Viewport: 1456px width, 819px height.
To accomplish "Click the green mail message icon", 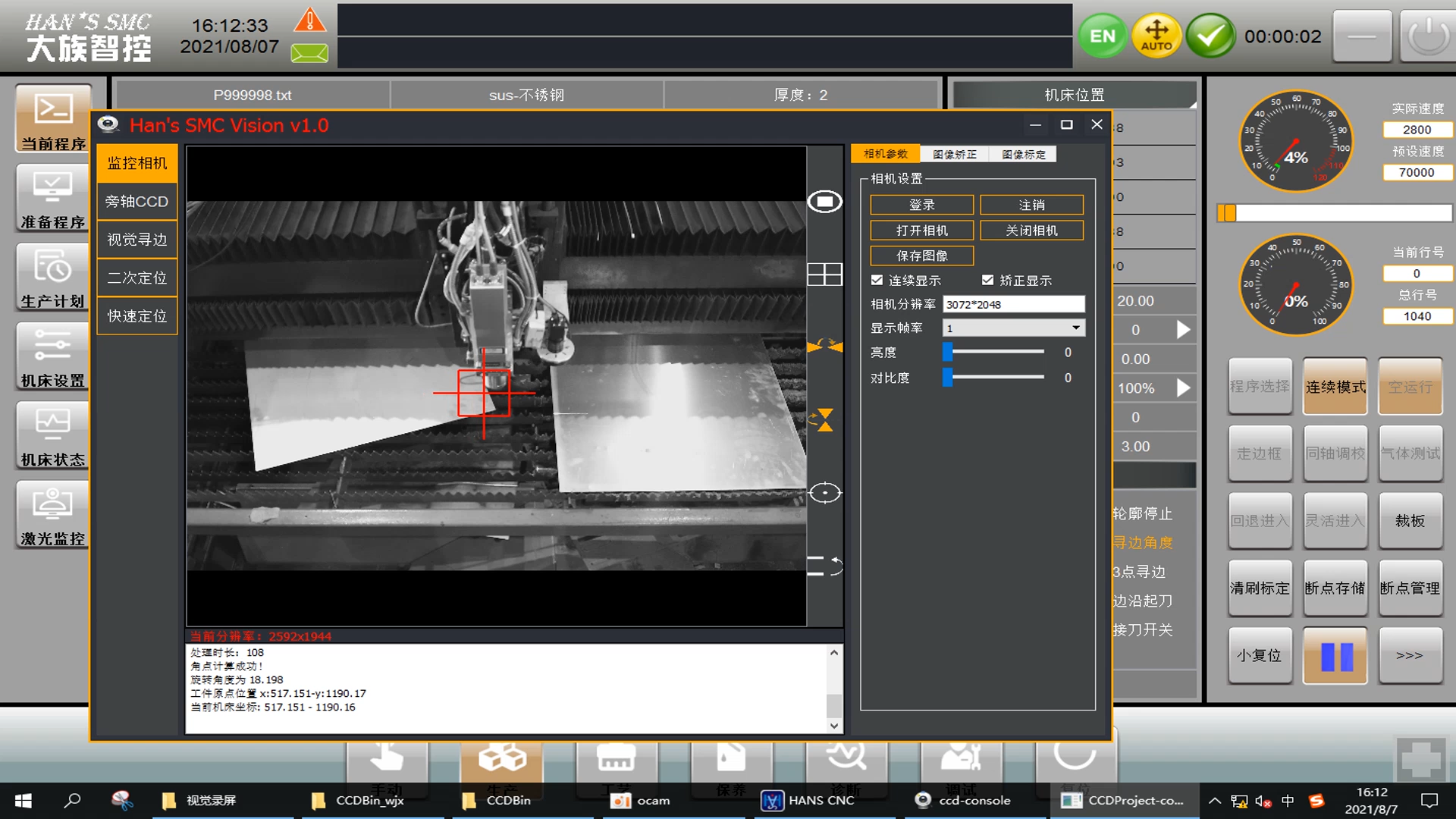I will pyautogui.click(x=309, y=53).
